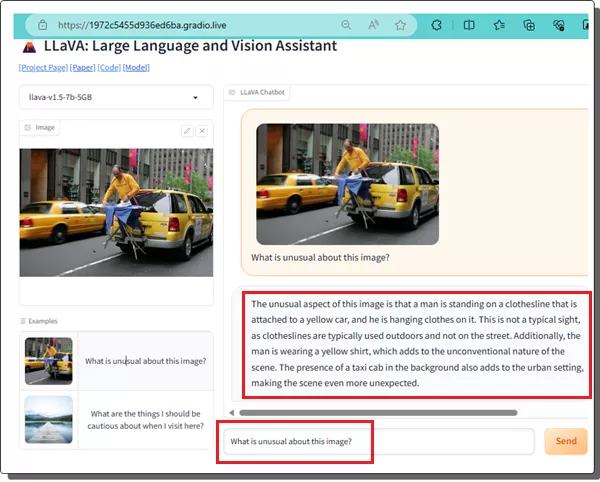600x482 pixels.
Task: Click the chat message text input field
Action: pyautogui.click(x=380, y=441)
